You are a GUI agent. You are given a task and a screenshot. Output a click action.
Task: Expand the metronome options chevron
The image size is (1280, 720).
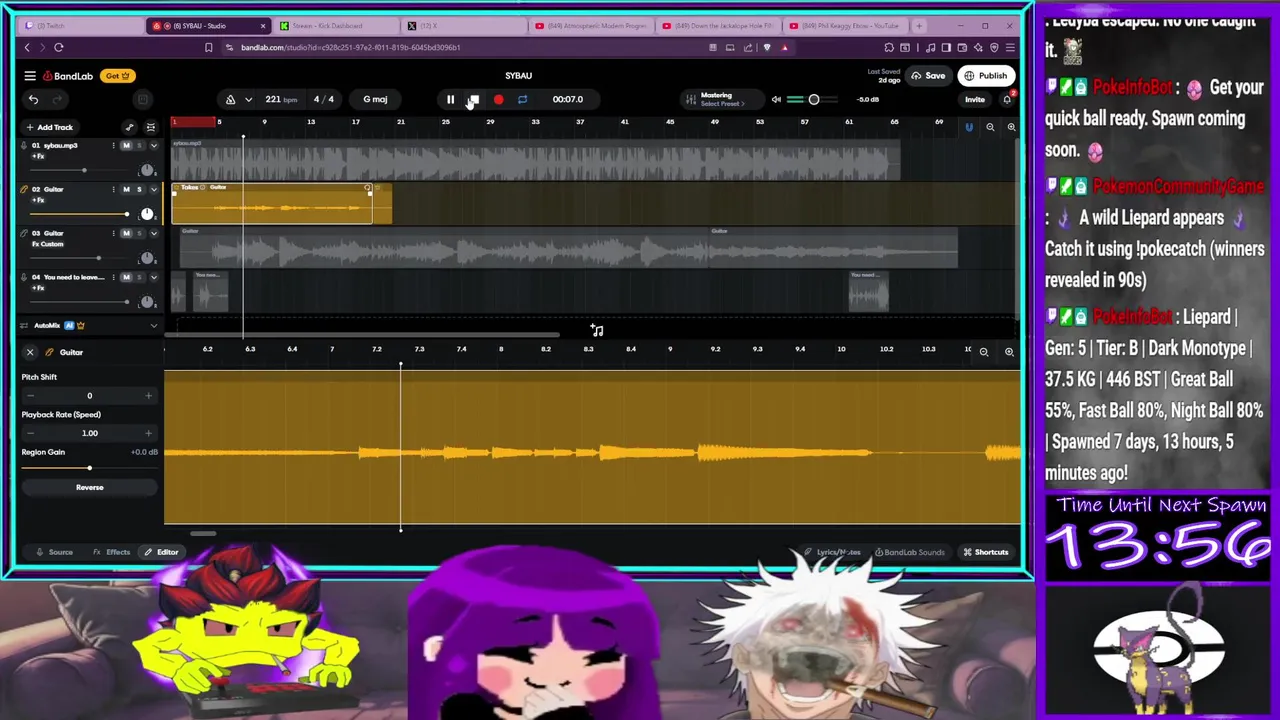[x=248, y=99]
